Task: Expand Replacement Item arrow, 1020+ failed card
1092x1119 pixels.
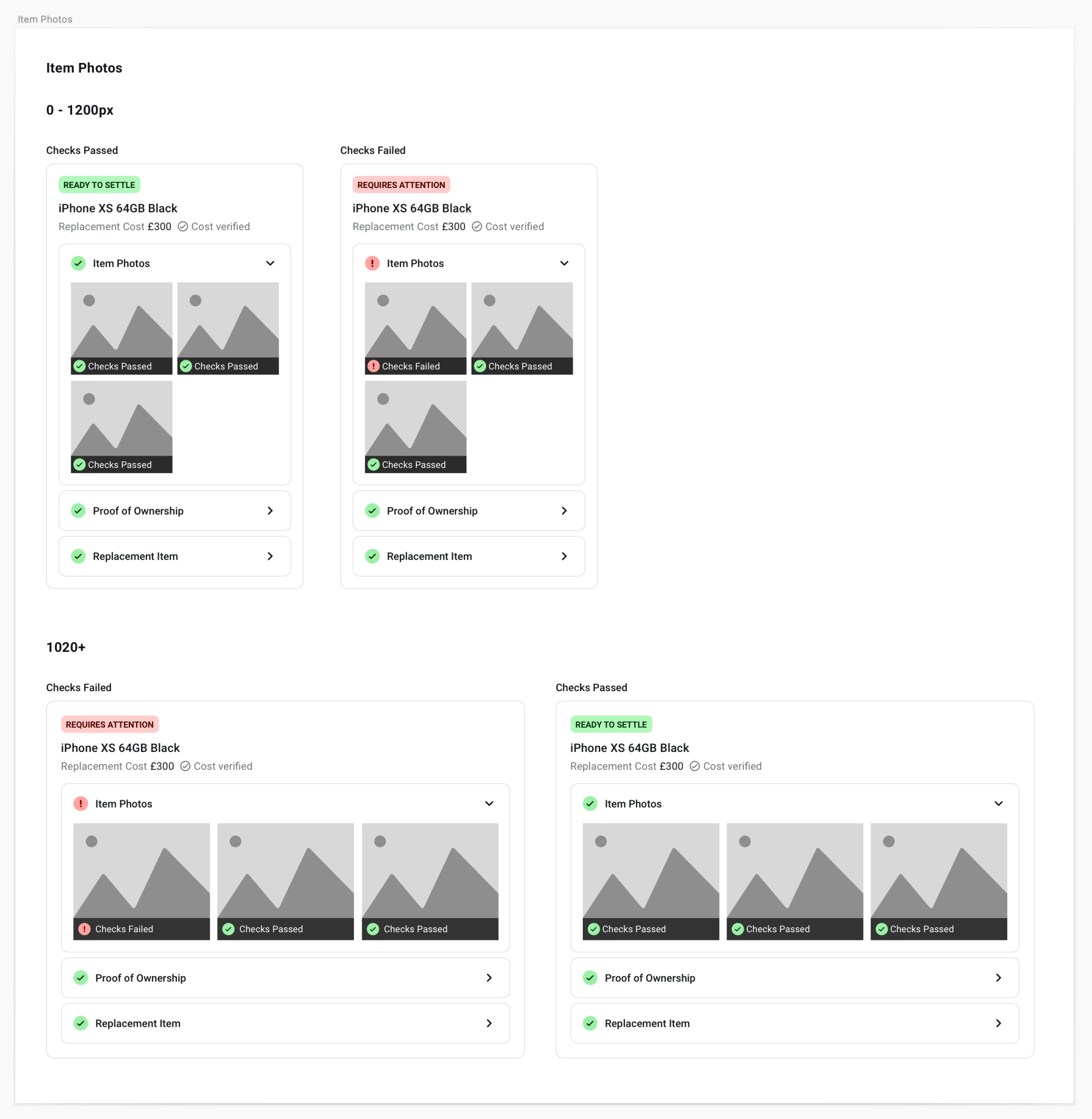Action: (489, 1023)
